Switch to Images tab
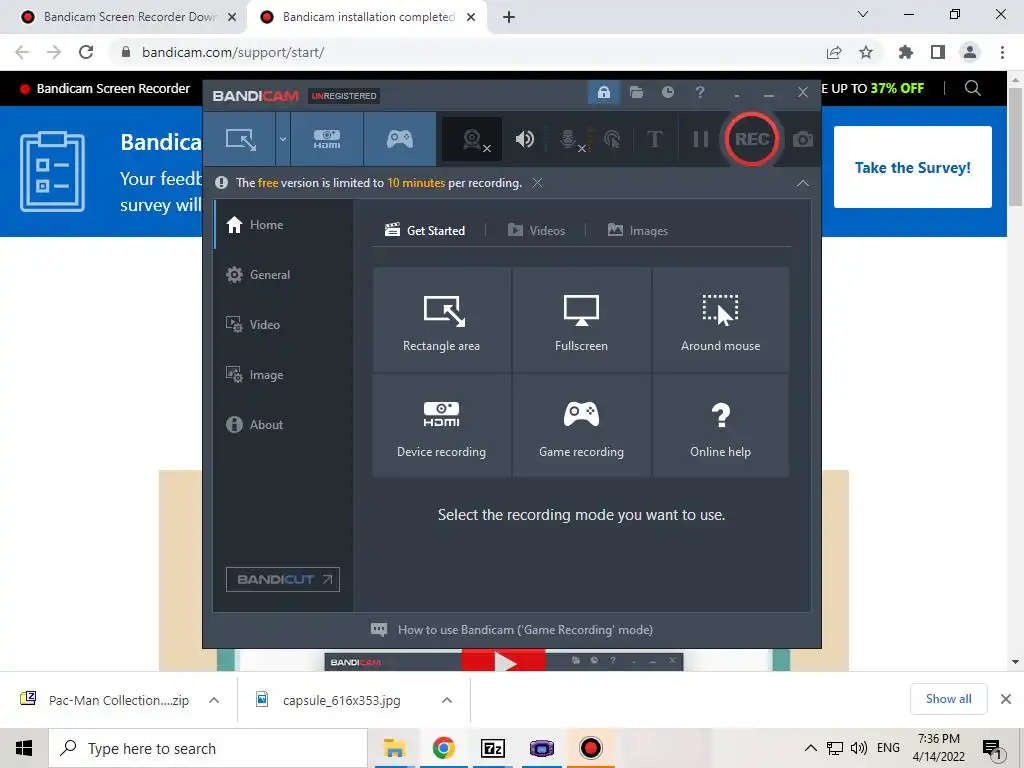The height and width of the screenshot is (768, 1024). pyautogui.click(x=638, y=231)
